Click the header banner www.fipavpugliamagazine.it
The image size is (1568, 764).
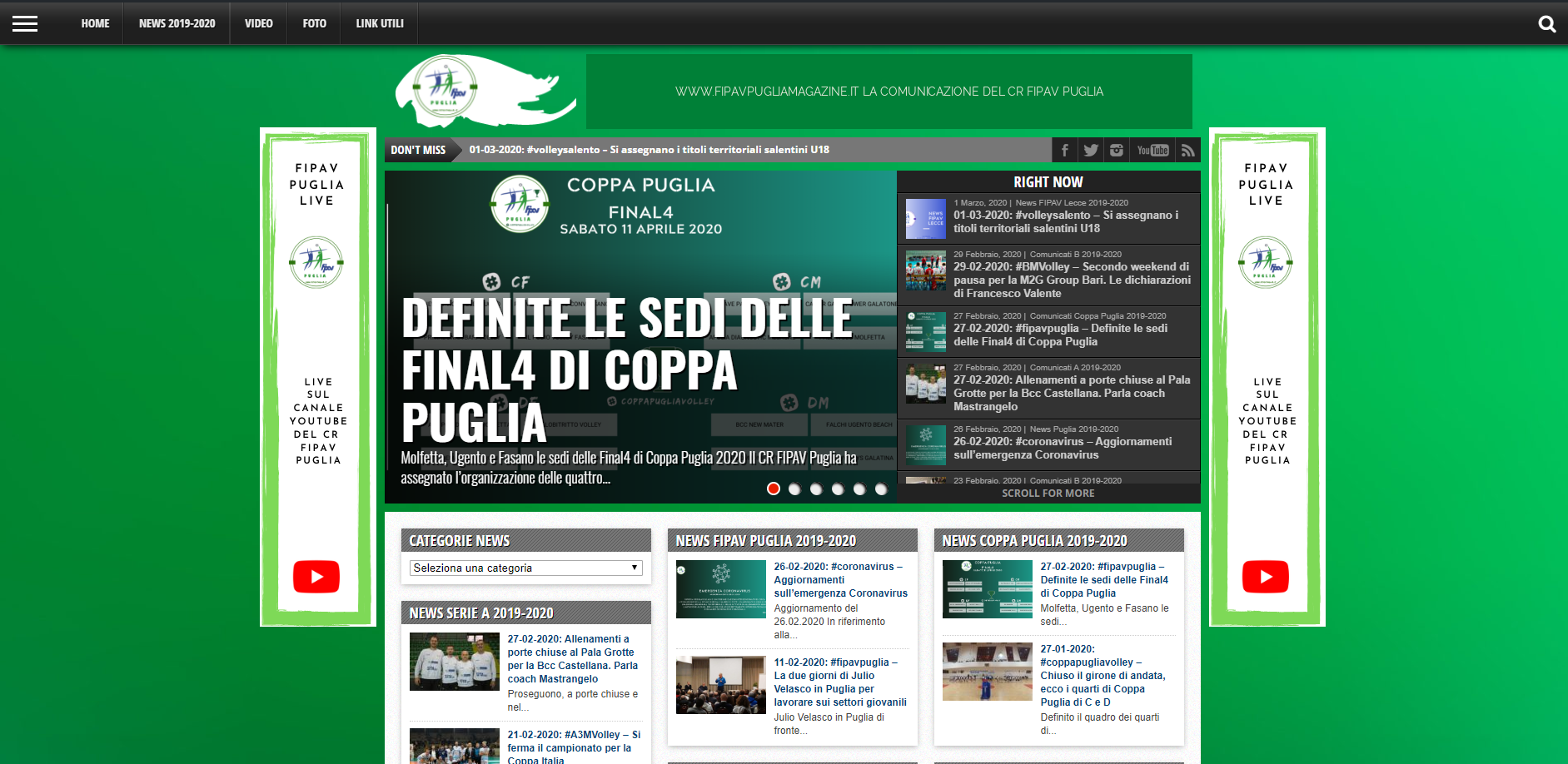889,92
